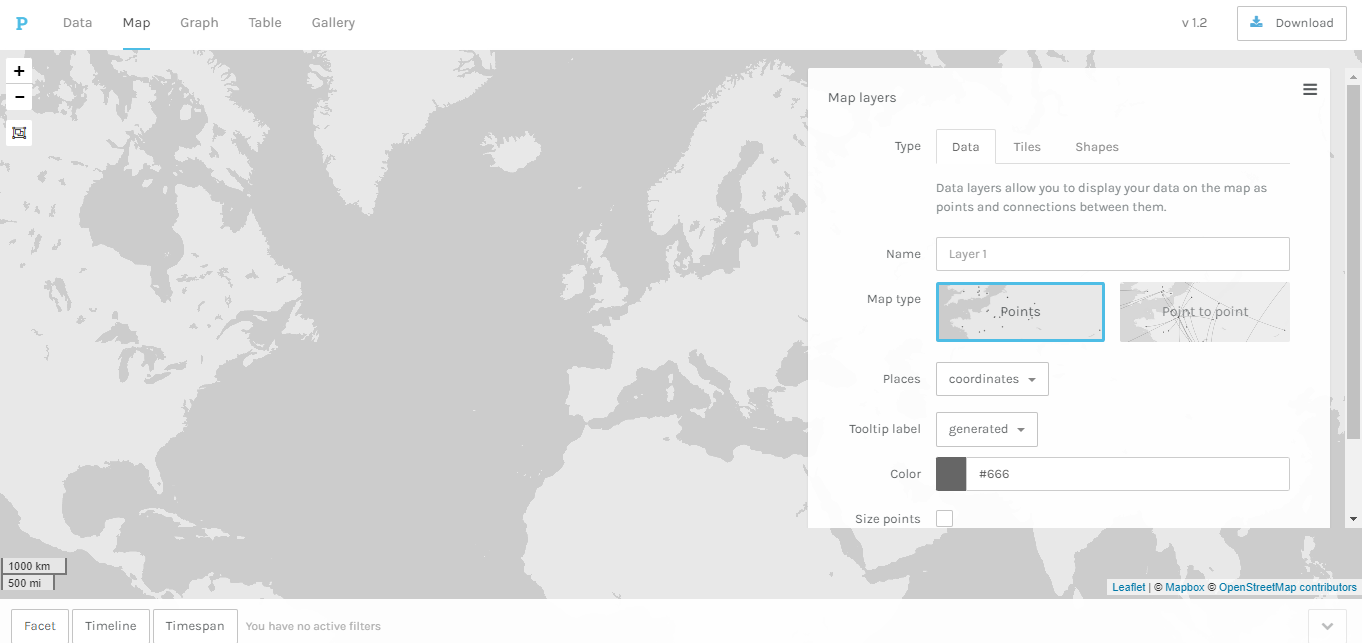Open the Gallery view
Viewport: 1362px width, 643px height.
(x=333, y=23)
